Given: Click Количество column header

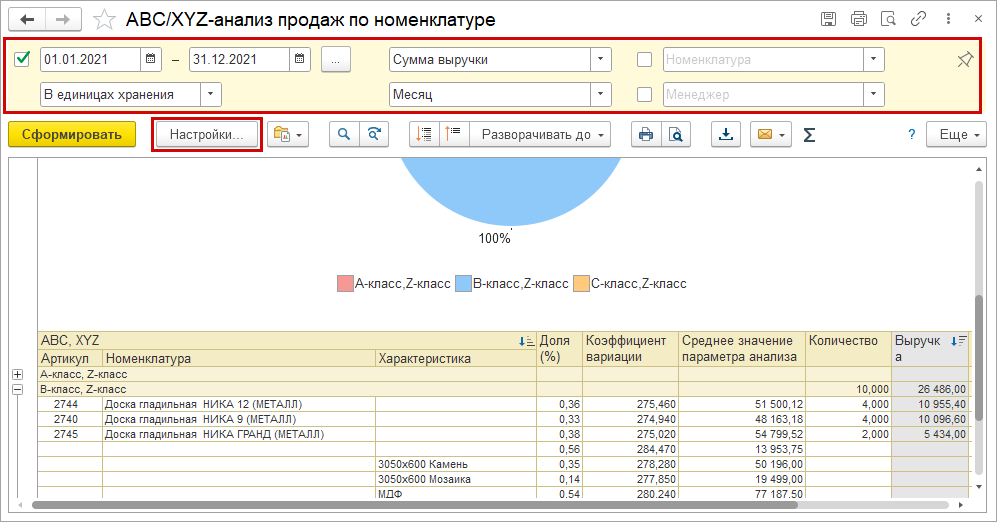Looking at the screenshot, I should [x=848, y=348].
